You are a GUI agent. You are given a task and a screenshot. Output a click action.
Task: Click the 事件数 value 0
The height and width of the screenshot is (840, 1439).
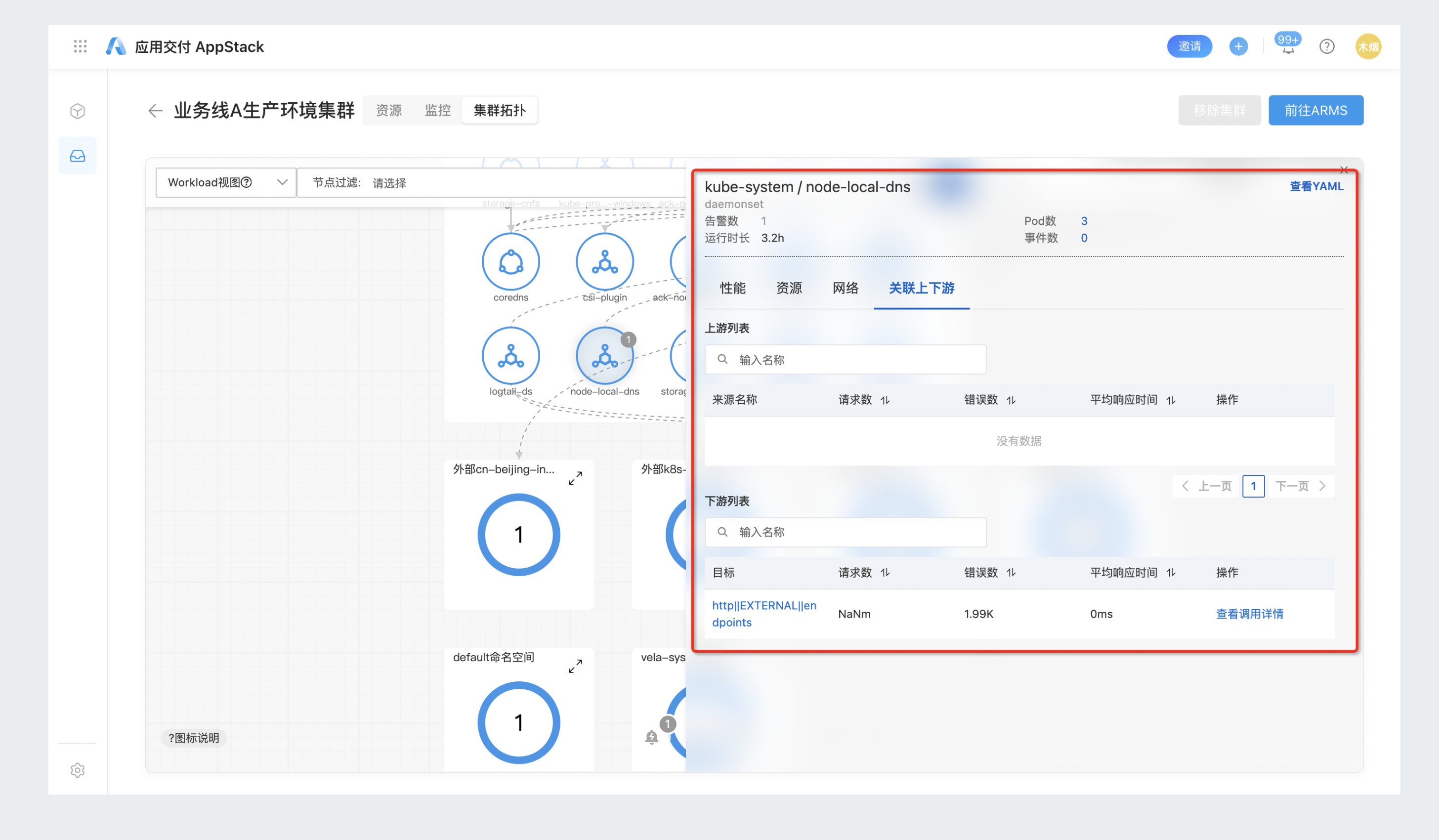pyautogui.click(x=1084, y=238)
